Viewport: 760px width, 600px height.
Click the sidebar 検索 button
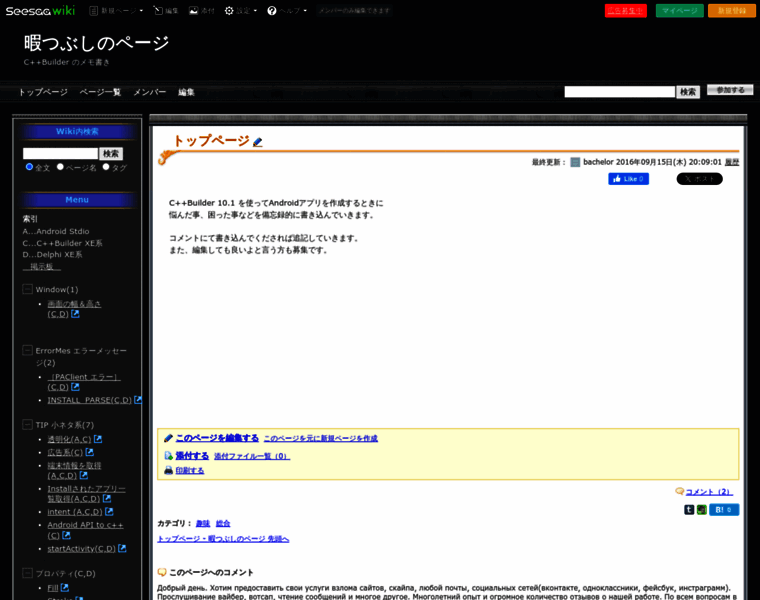point(111,154)
